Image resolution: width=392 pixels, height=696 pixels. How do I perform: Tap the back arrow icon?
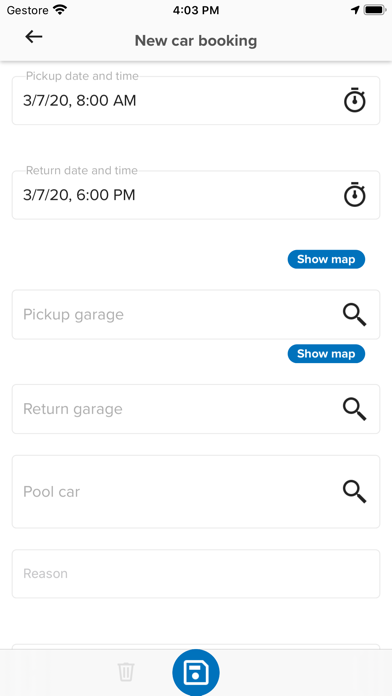34,37
